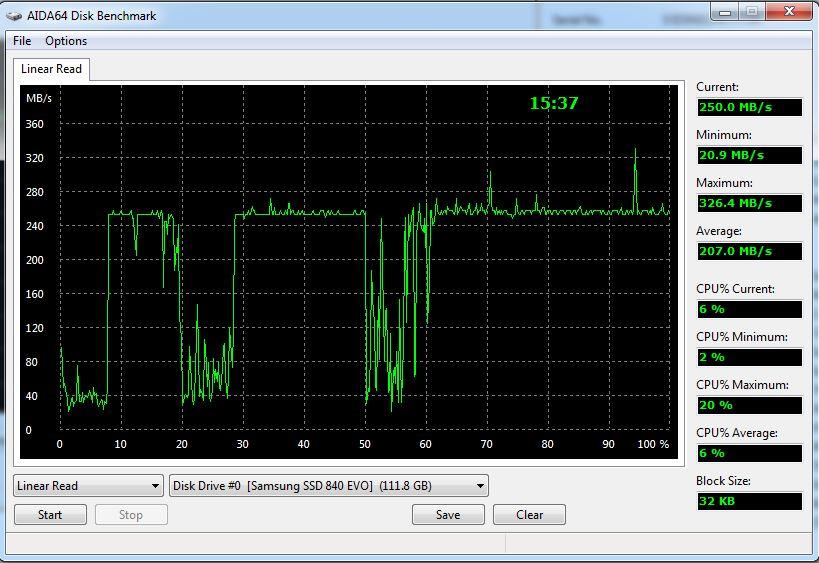Image resolution: width=819 pixels, height=563 pixels.
Task: Open the Options menu
Action: coord(66,41)
